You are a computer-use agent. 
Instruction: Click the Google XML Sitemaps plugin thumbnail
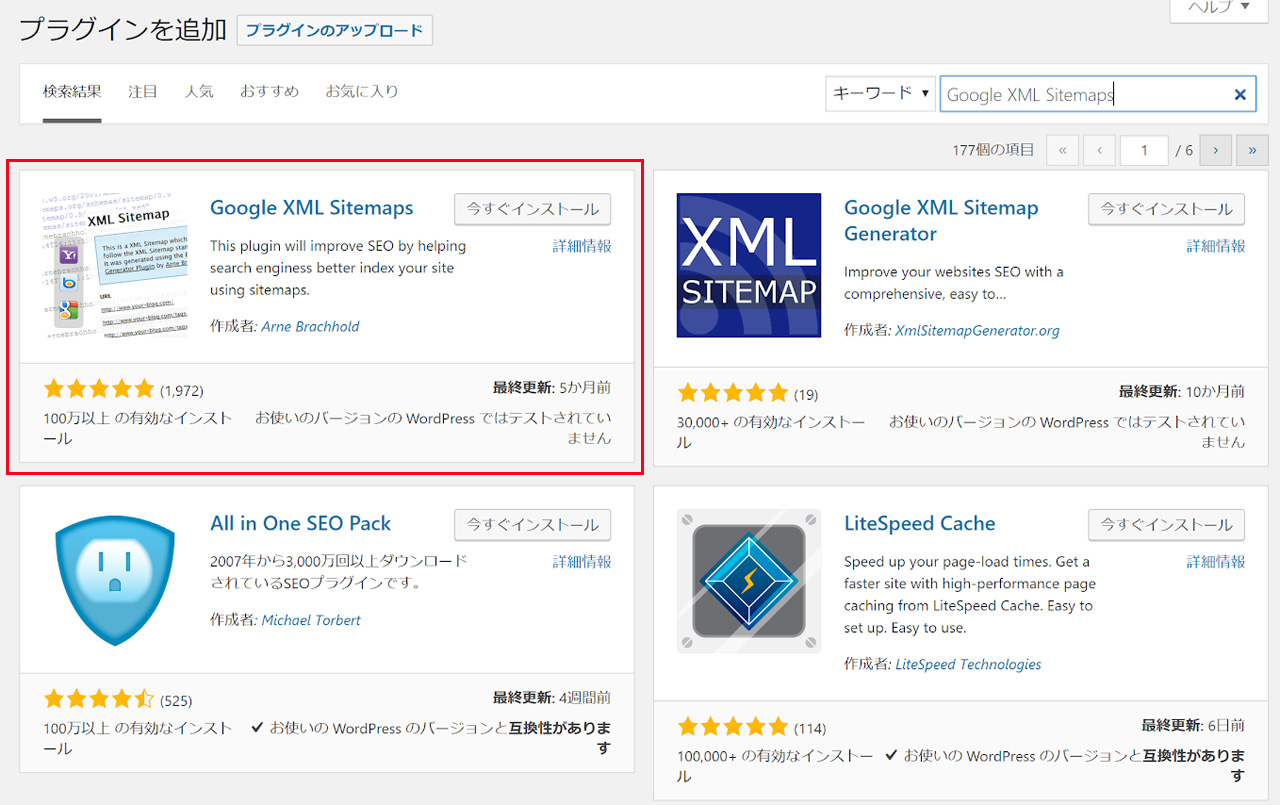(115, 265)
